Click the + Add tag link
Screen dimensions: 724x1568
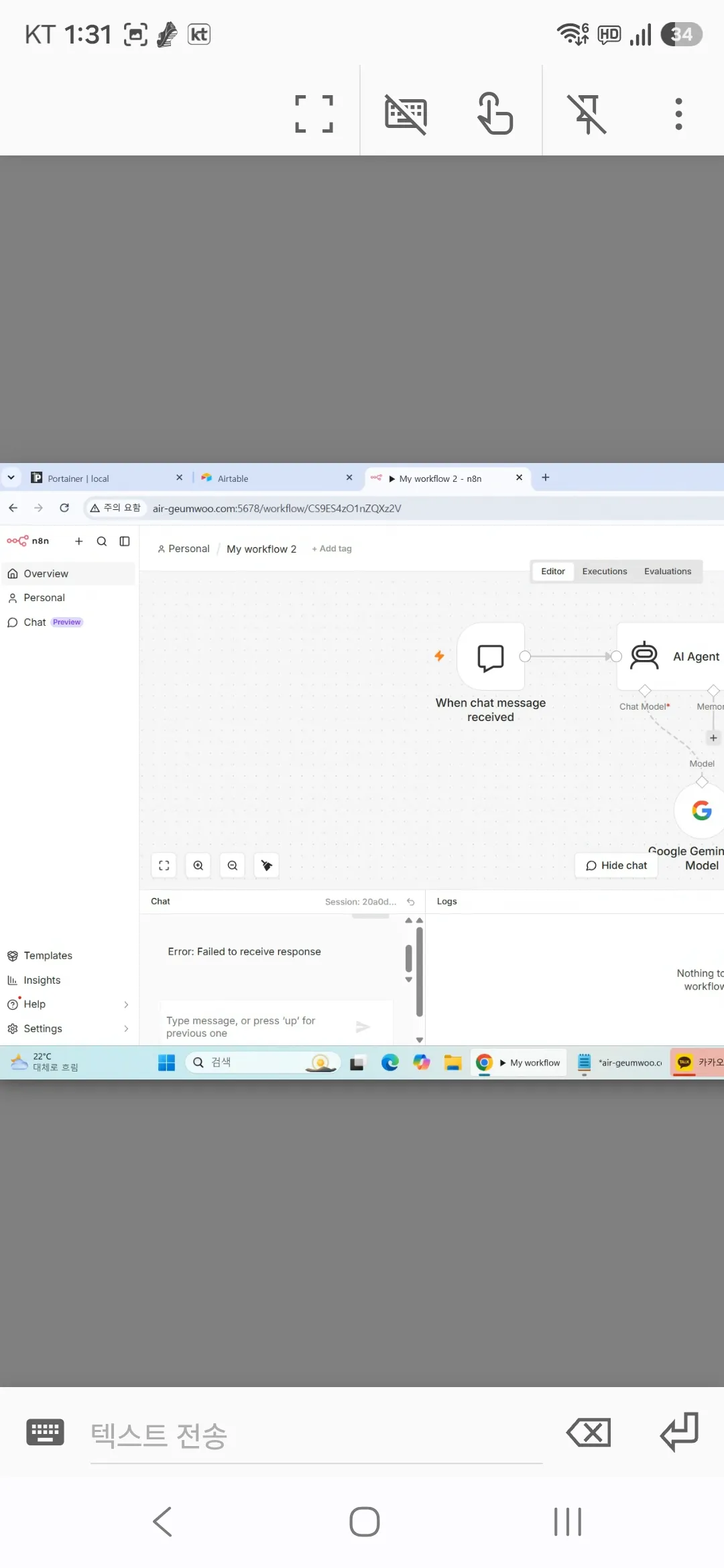click(x=332, y=549)
